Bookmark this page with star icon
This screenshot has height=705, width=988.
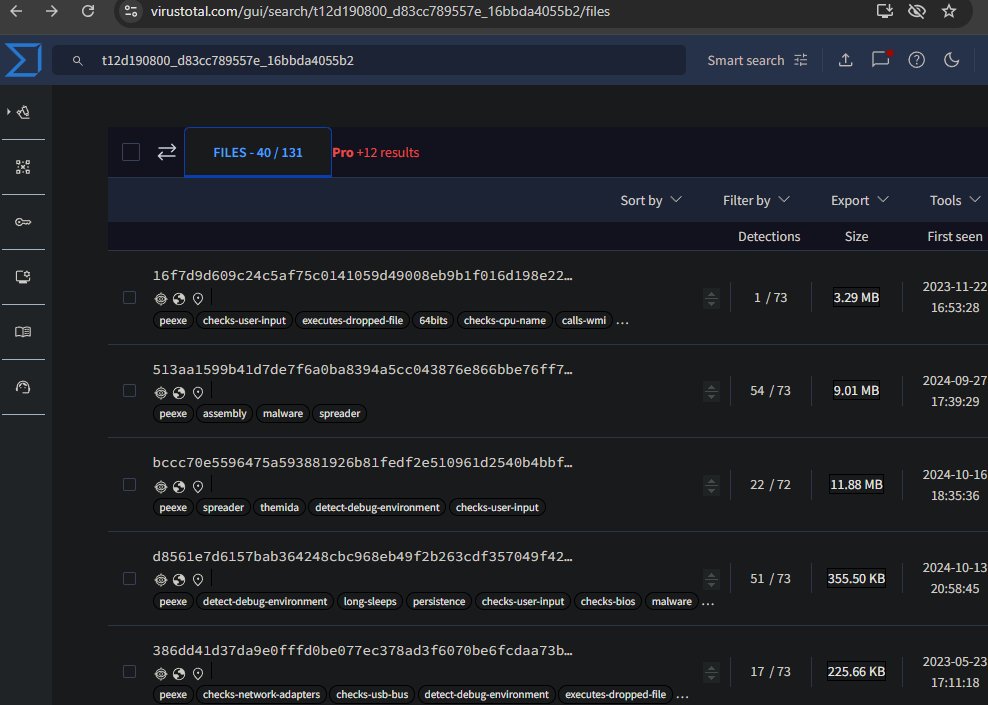(x=949, y=11)
